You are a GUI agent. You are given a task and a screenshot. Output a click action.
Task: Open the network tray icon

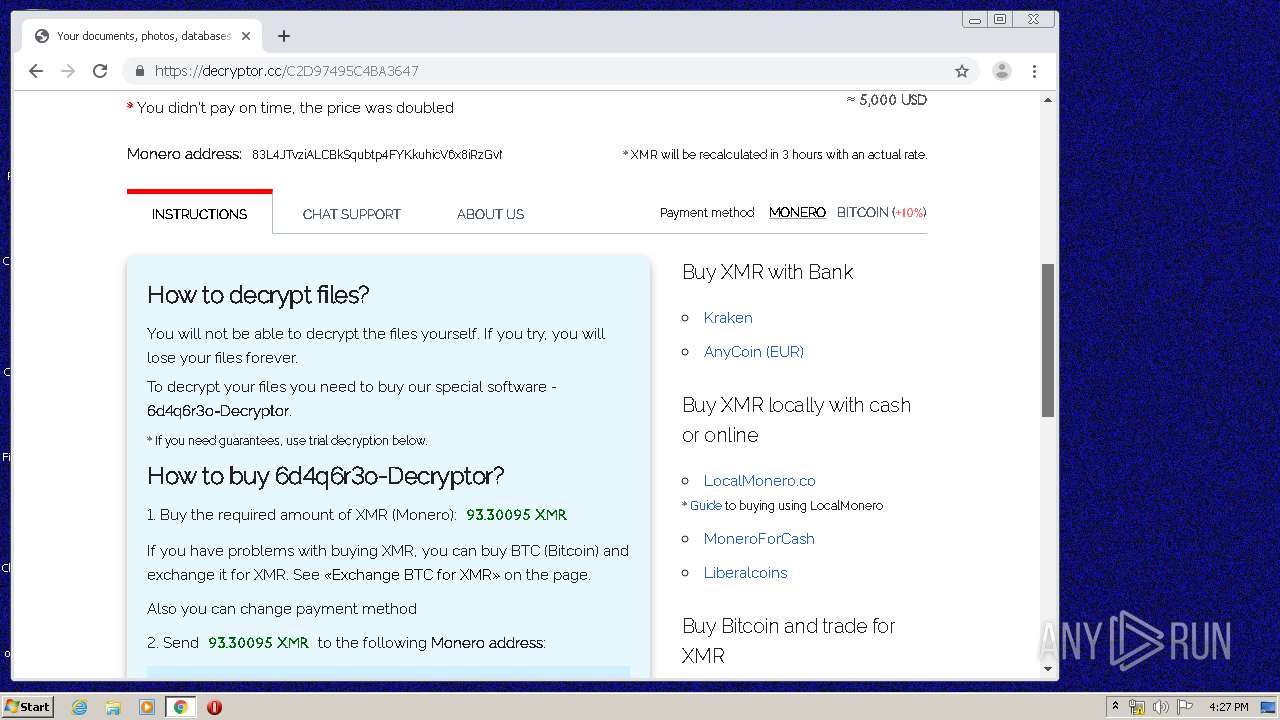tap(1137, 707)
